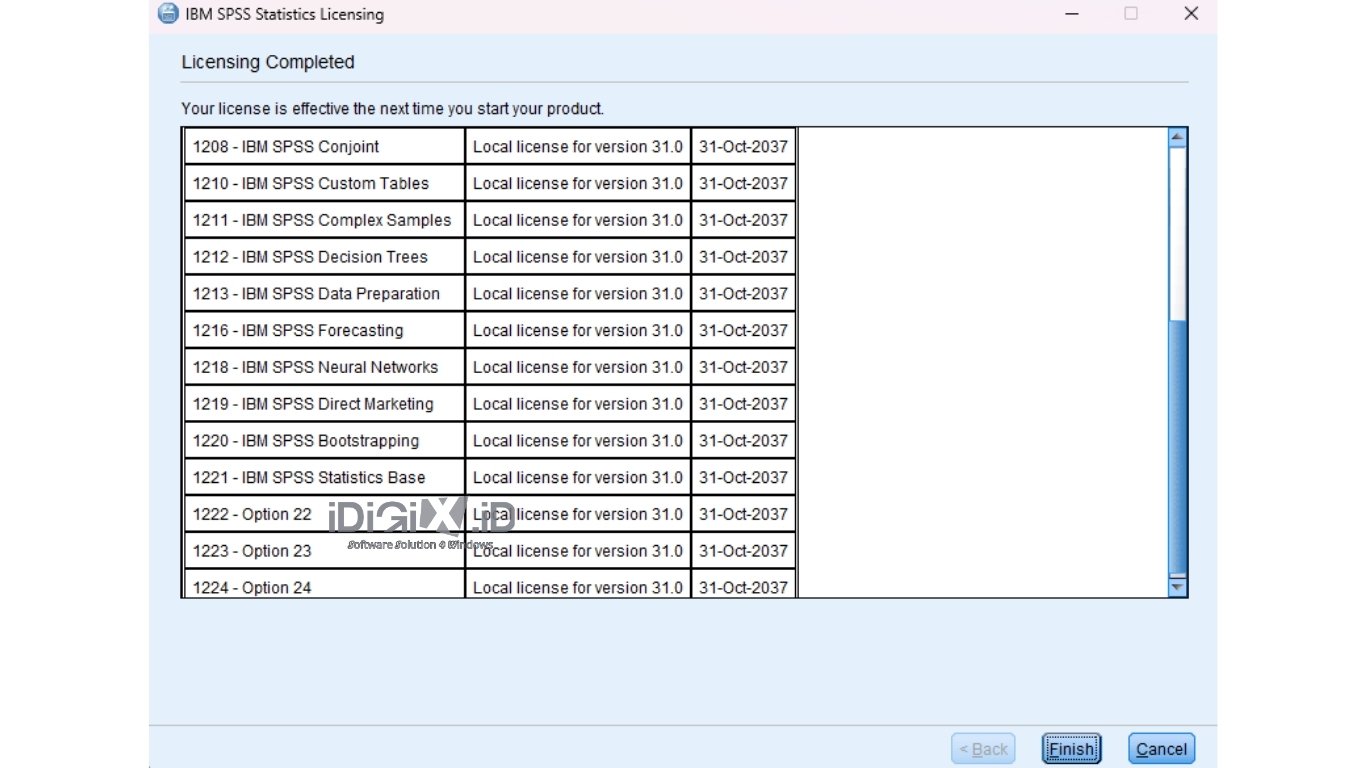The image size is (1366, 768).
Task: Click the license type cell for Forecasting
Action: coord(578,331)
